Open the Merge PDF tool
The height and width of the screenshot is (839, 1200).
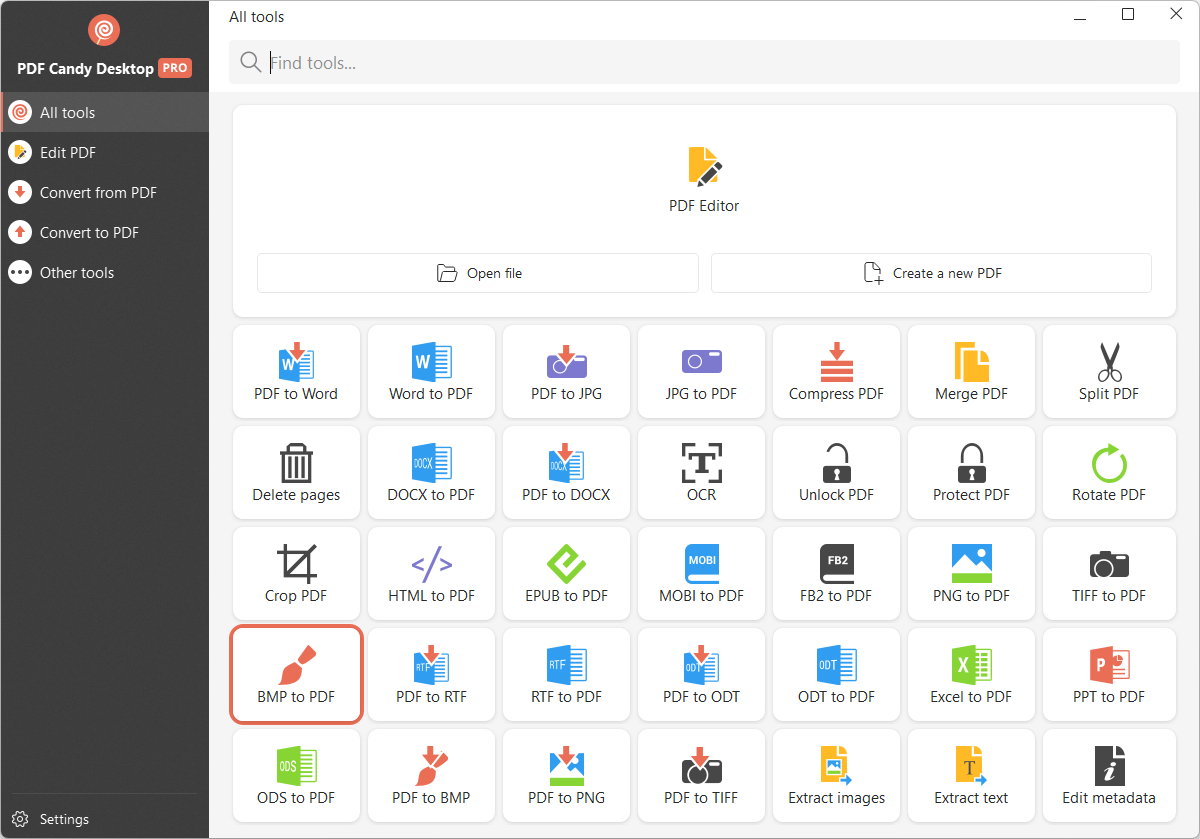[x=971, y=371]
